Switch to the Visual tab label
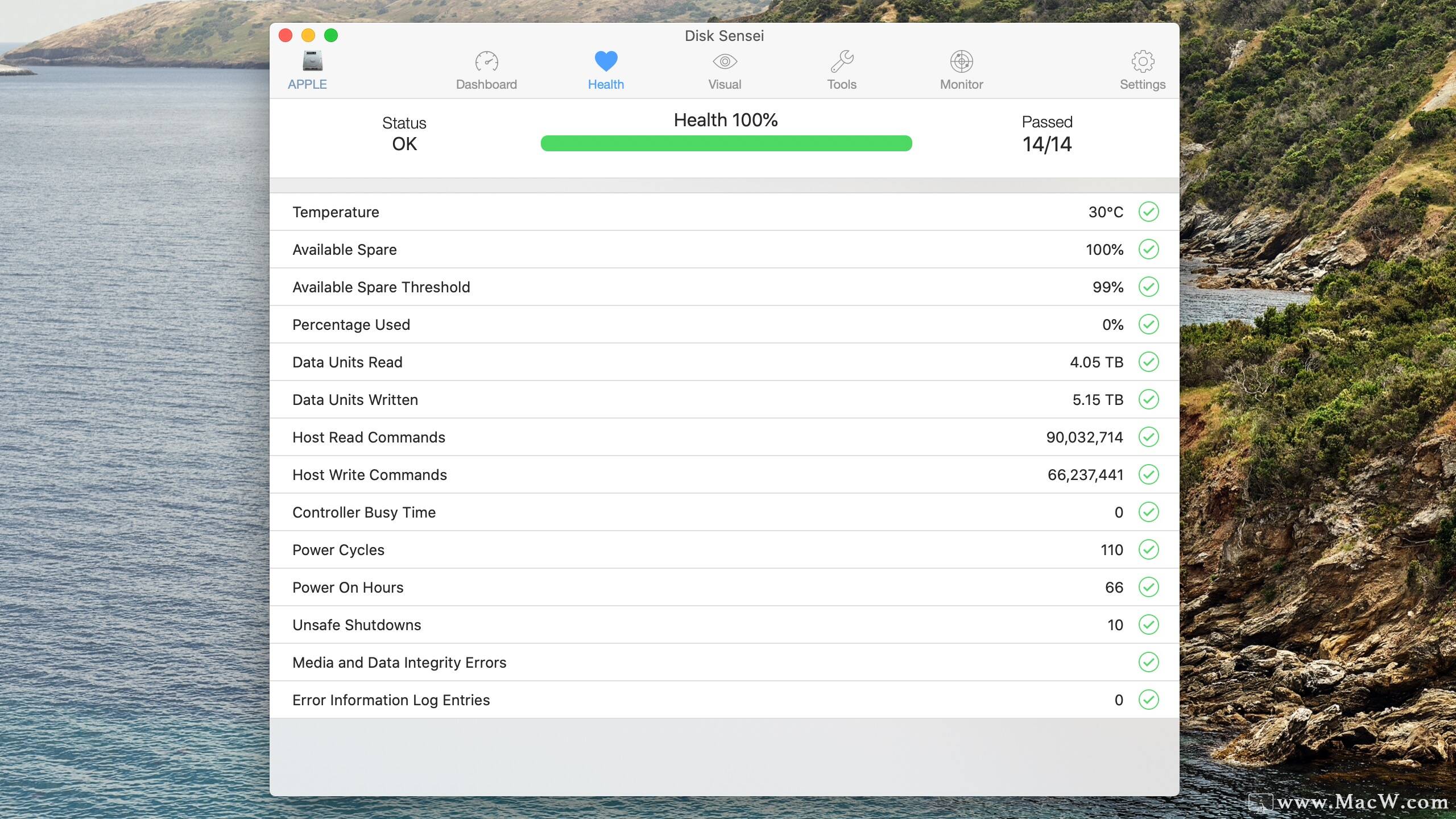Image resolution: width=1456 pixels, height=819 pixels. click(725, 84)
